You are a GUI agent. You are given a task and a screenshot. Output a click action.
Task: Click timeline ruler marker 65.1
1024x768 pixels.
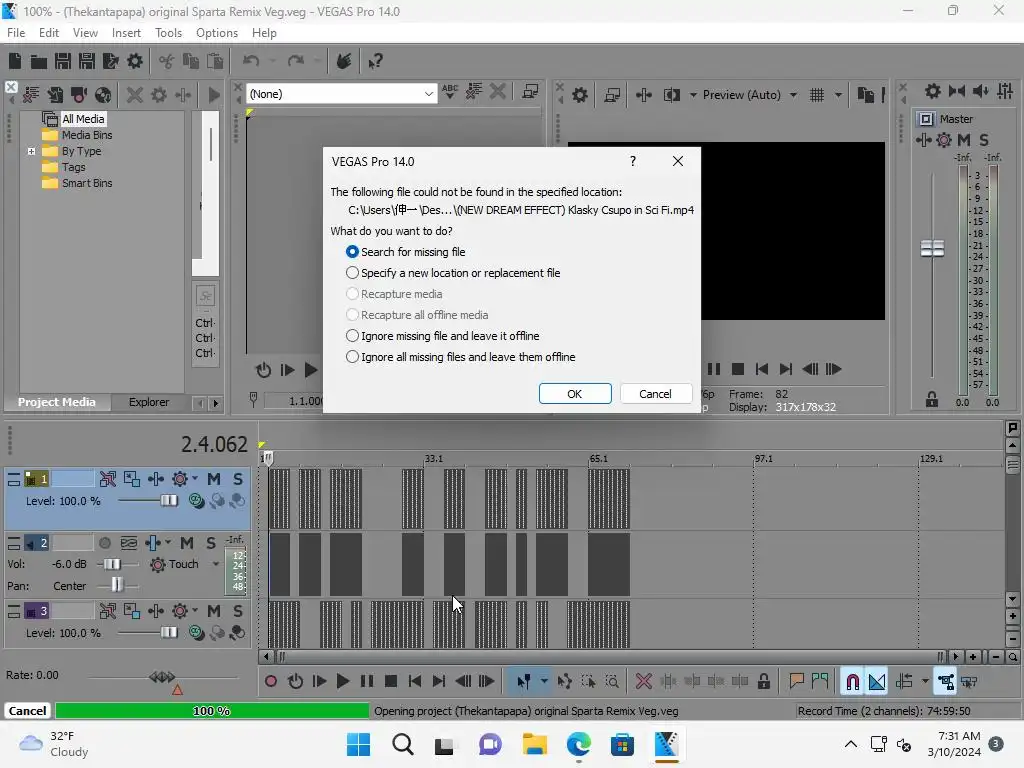[598, 459]
